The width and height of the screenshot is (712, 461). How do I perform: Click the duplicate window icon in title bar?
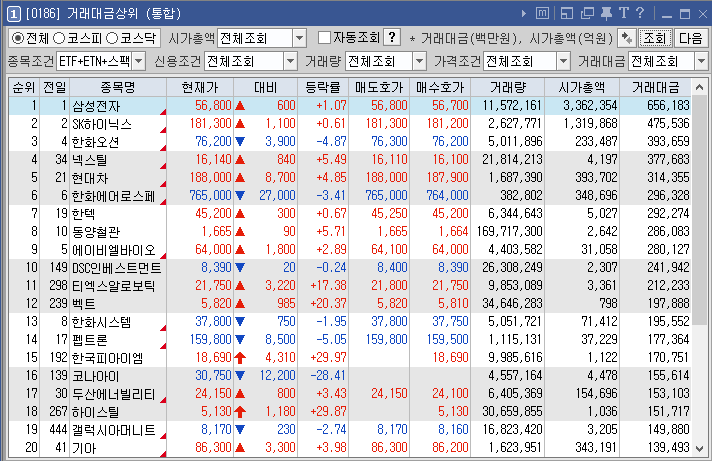(587, 14)
